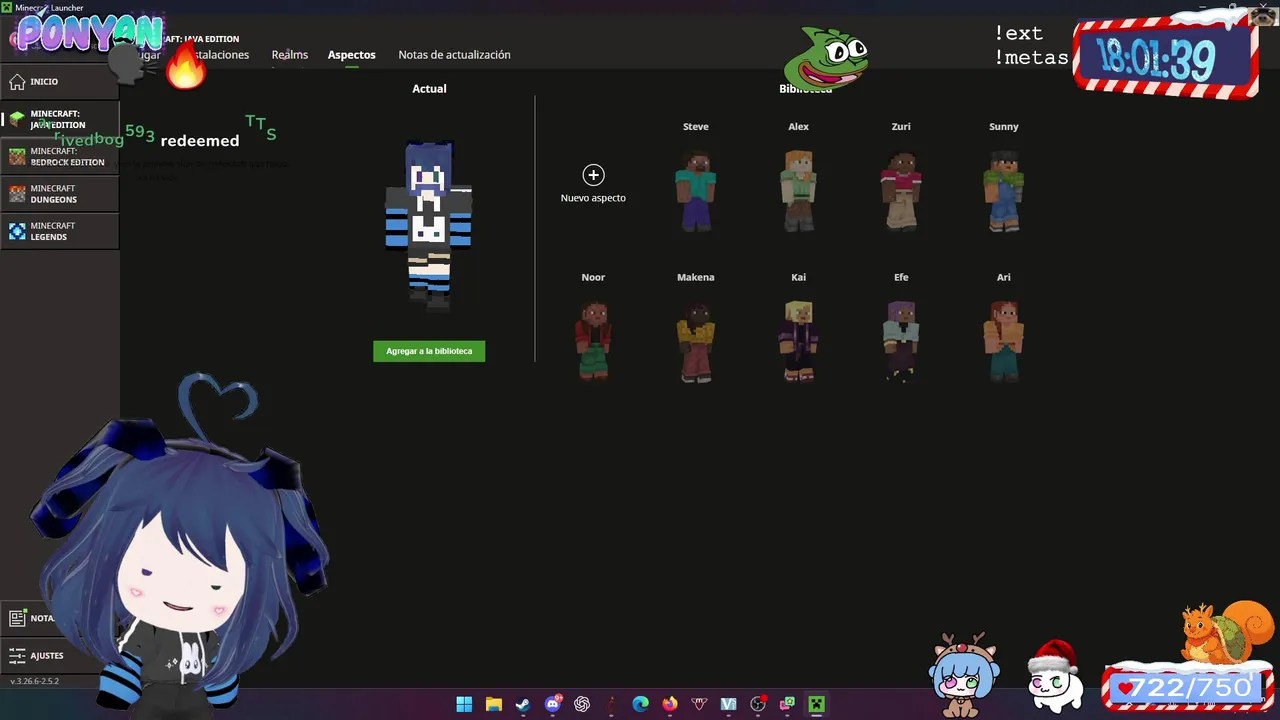Switch to Minecraft Launcher taskbar icon
The image size is (1280, 720).
(x=816, y=704)
